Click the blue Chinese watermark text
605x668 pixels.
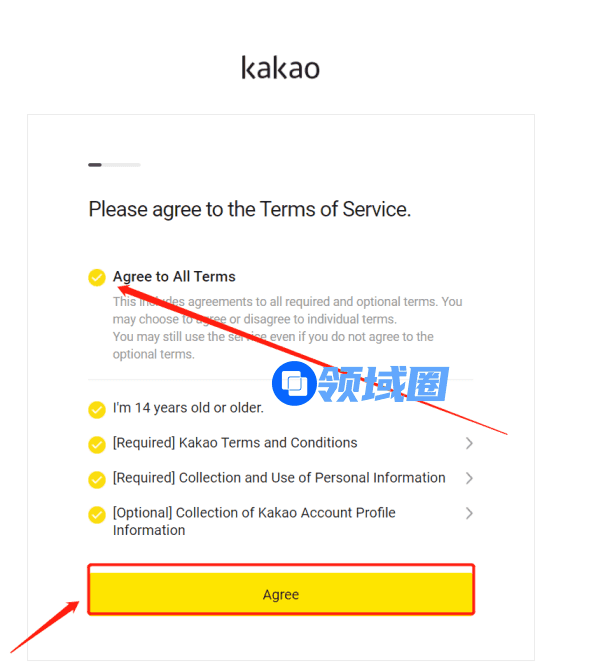pos(383,384)
